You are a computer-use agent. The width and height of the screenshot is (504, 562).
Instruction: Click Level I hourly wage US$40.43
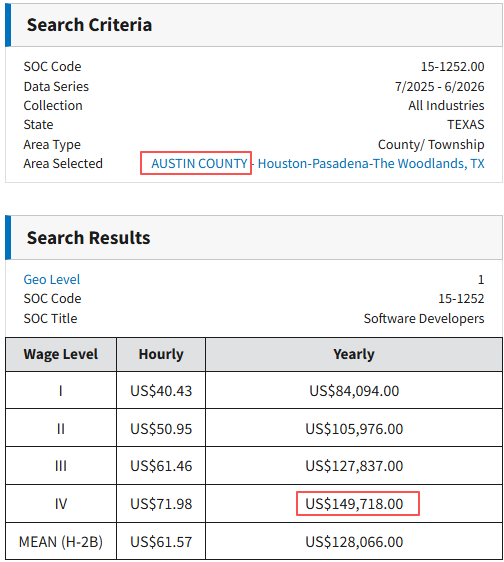click(x=161, y=391)
